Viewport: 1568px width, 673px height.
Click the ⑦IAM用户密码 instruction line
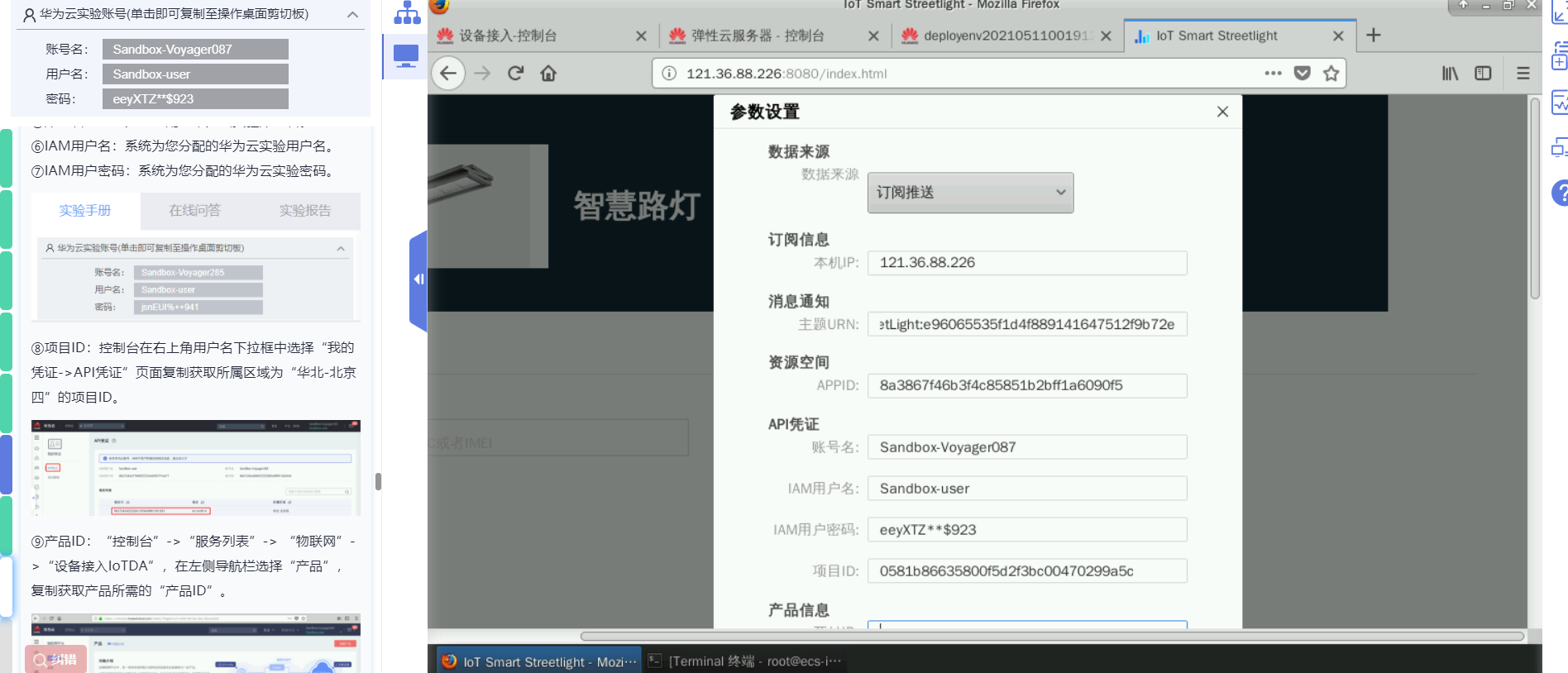click(184, 171)
